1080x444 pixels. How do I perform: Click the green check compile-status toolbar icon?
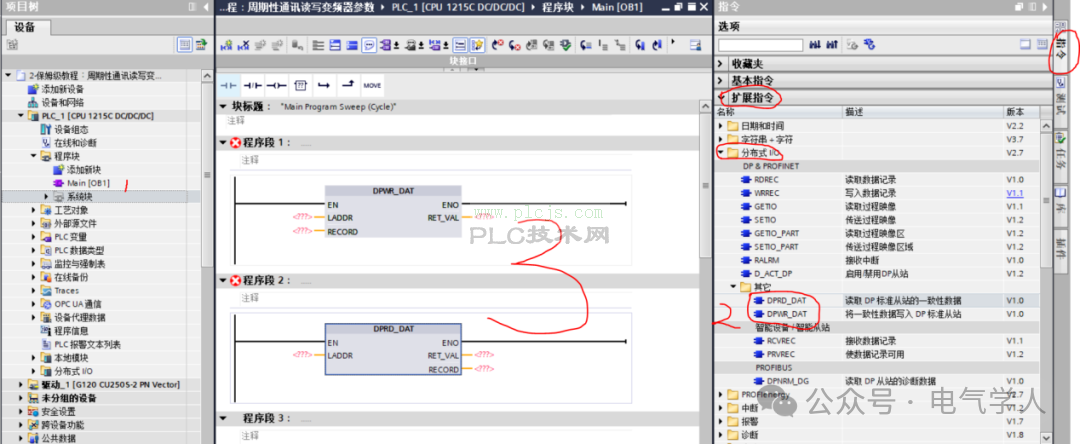566,45
